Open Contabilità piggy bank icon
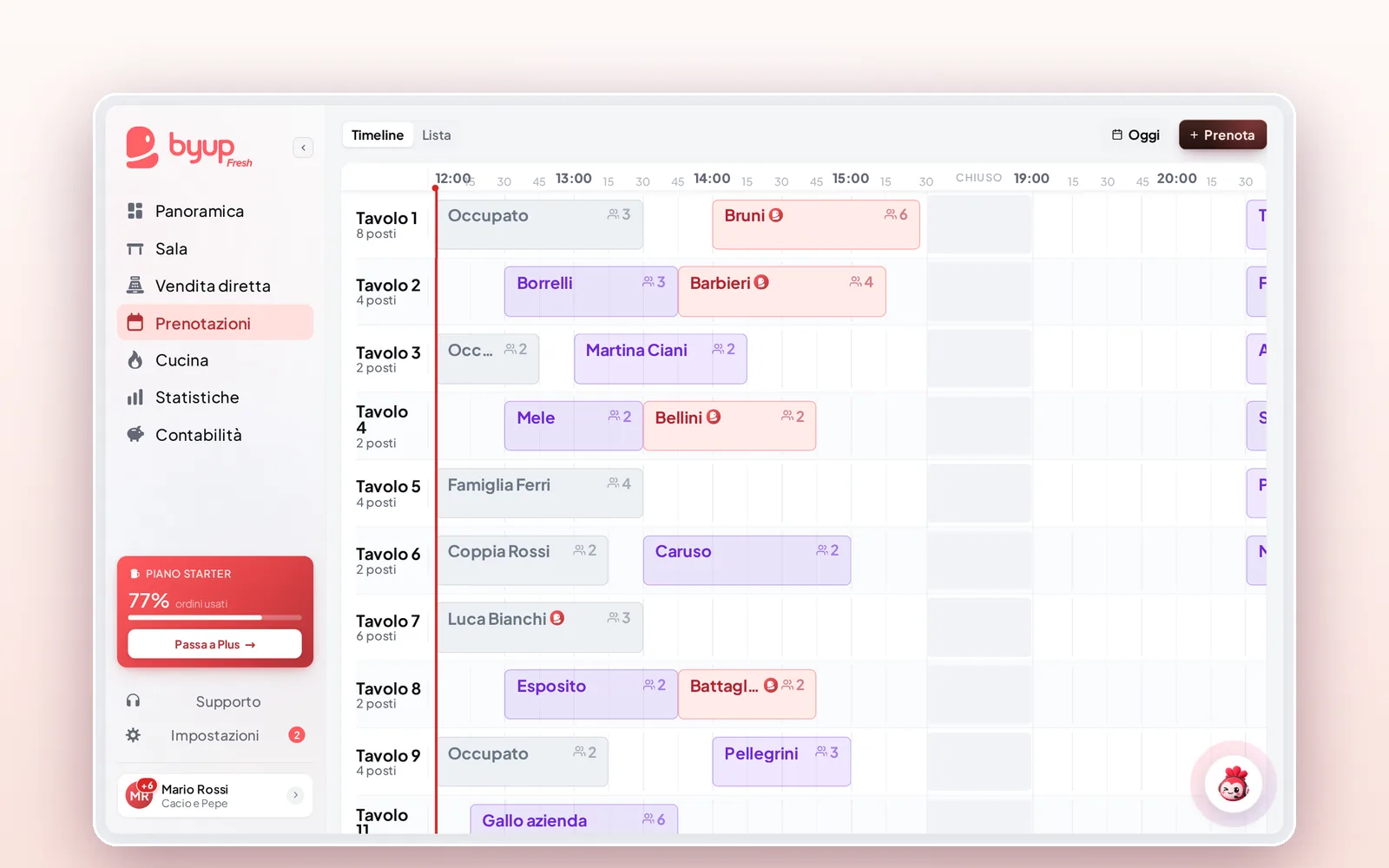Image resolution: width=1389 pixels, height=868 pixels. tap(135, 435)
